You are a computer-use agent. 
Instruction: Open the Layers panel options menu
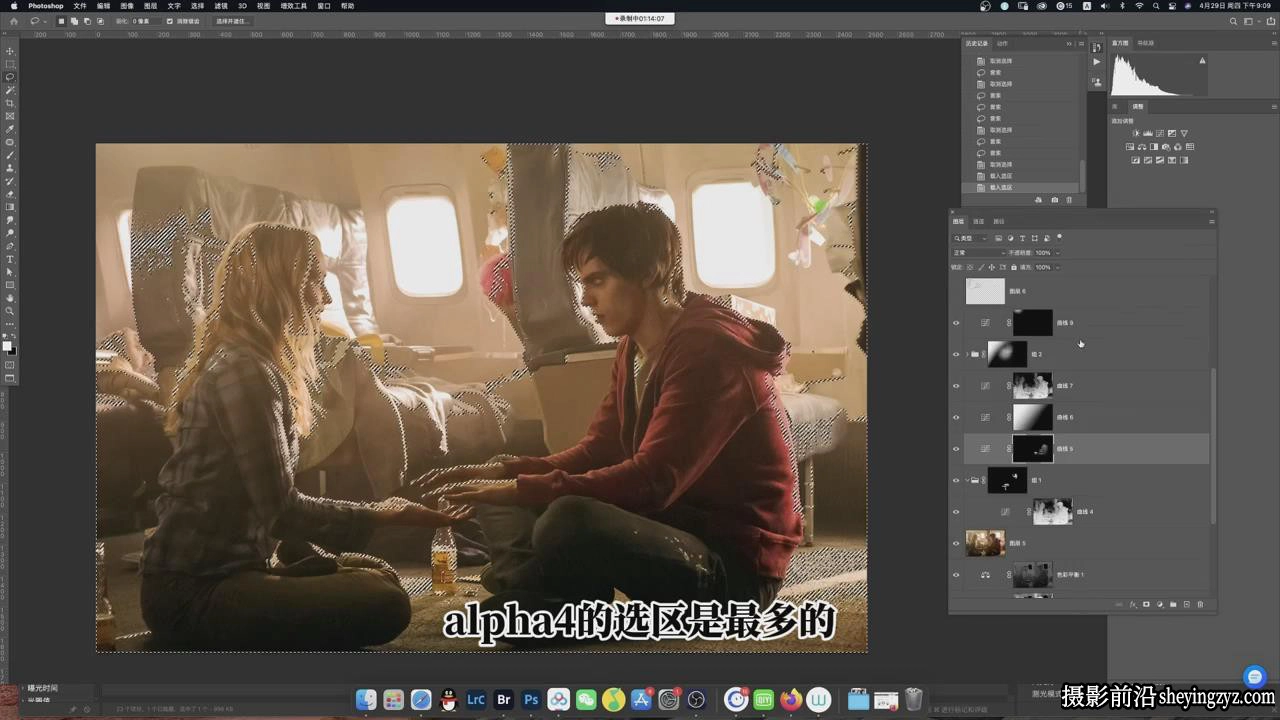coord(1211,221)
